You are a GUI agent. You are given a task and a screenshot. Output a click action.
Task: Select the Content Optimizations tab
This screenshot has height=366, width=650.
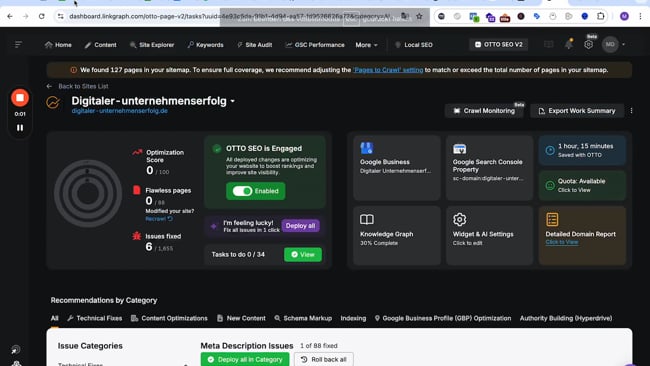(x=169, y=318)
